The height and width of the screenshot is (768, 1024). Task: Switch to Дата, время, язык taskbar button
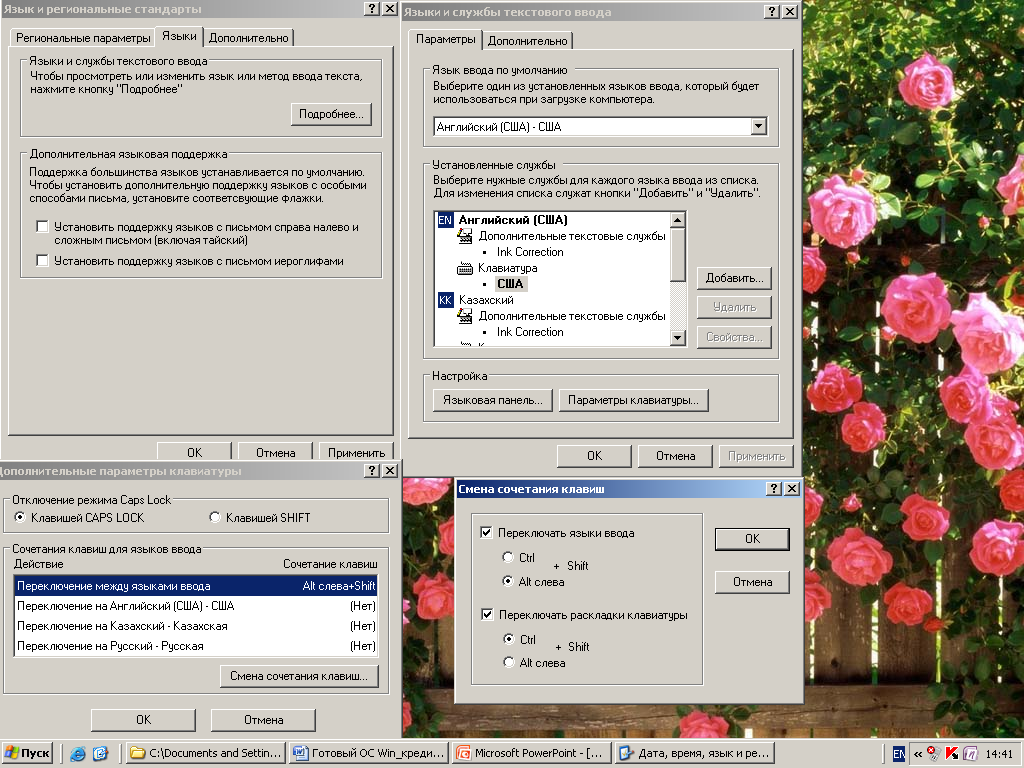coord(695,753)
